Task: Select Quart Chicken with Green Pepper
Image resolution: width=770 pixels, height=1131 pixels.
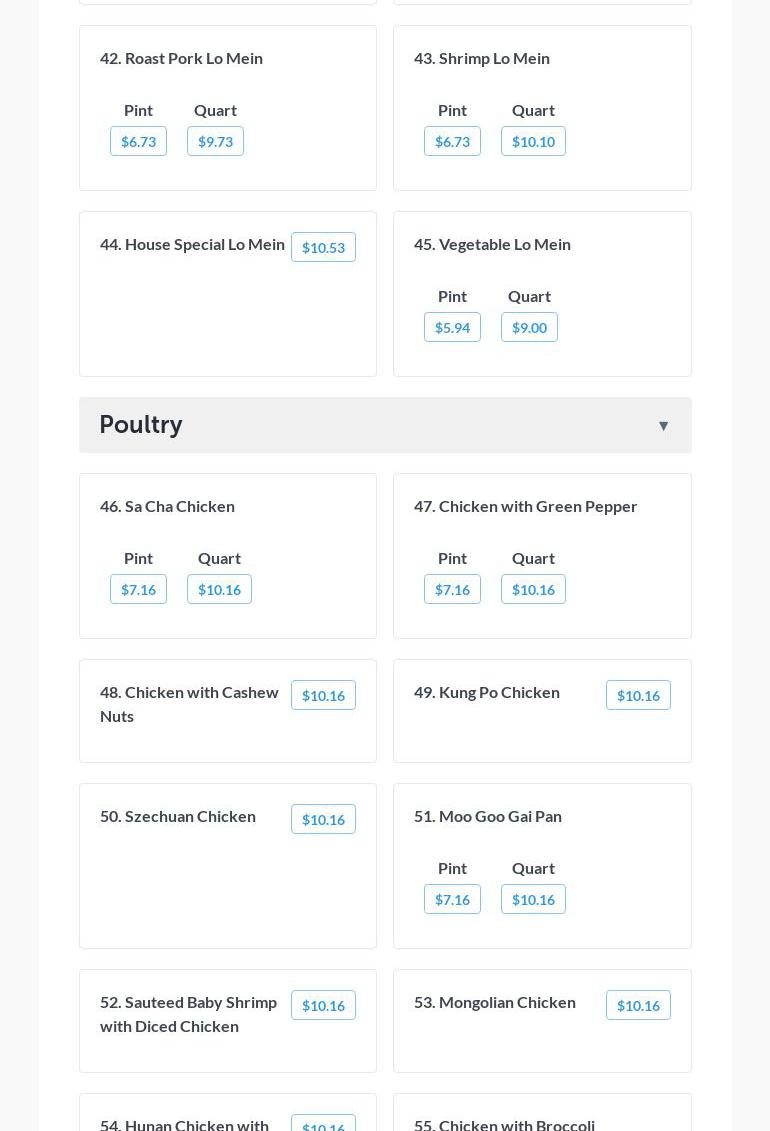Action: 533,589
